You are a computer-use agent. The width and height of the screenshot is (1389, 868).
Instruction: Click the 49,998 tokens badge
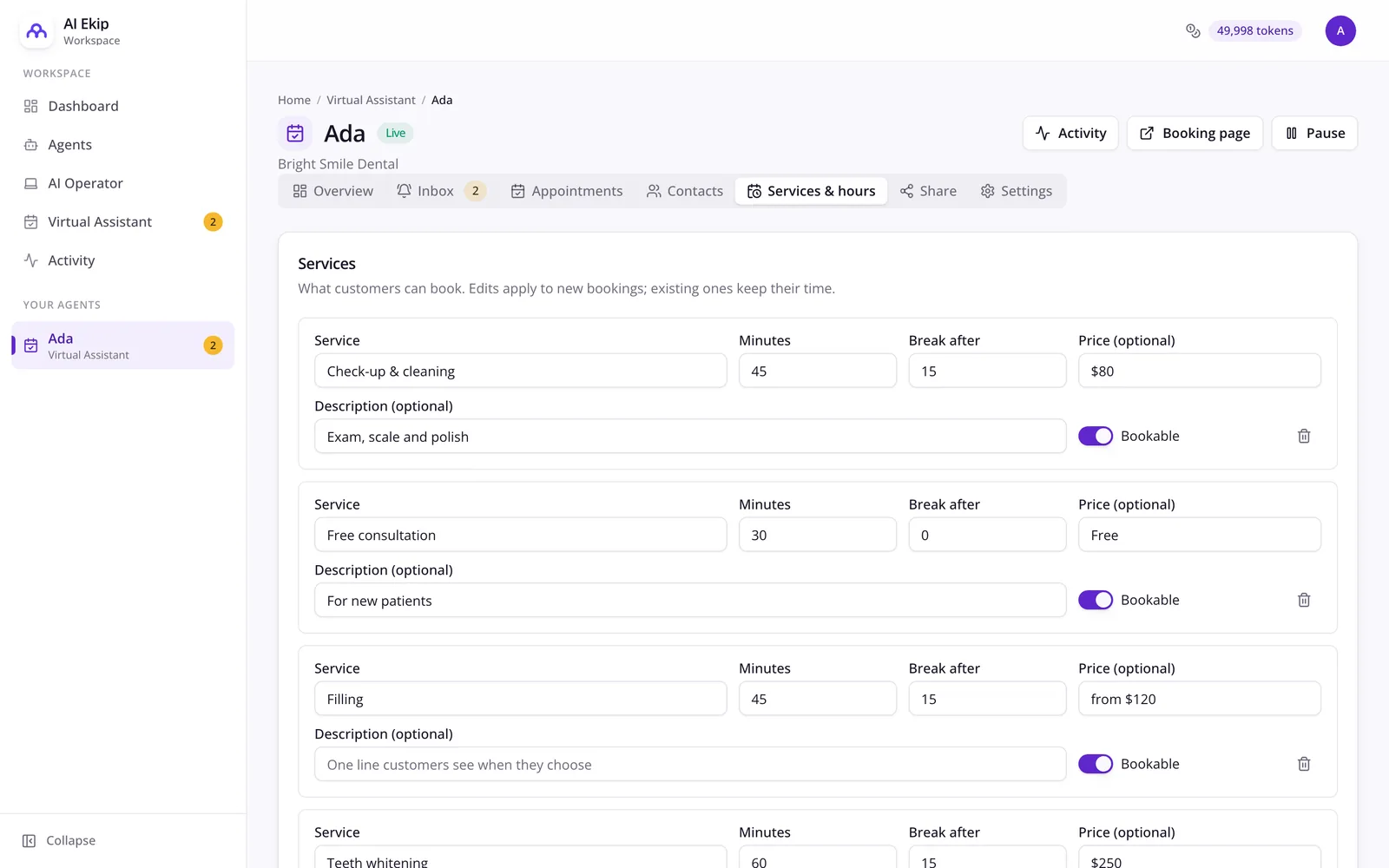tap(1254, 31)
